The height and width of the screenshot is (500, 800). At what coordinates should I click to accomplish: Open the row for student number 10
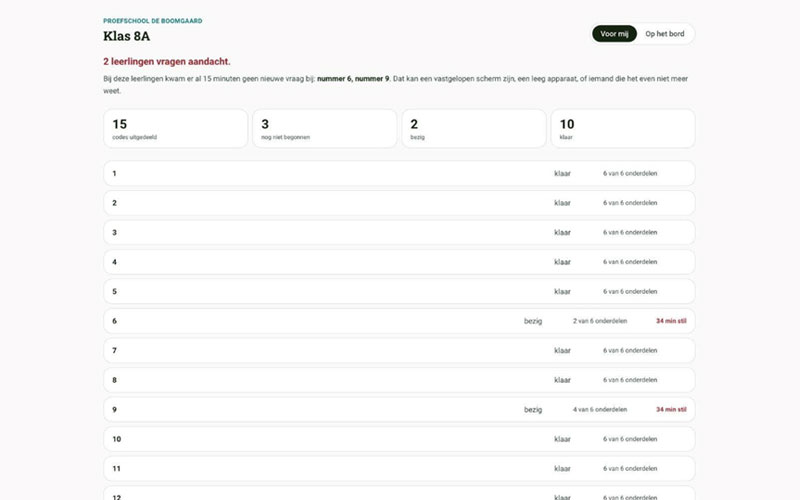(x=399, y=439)
